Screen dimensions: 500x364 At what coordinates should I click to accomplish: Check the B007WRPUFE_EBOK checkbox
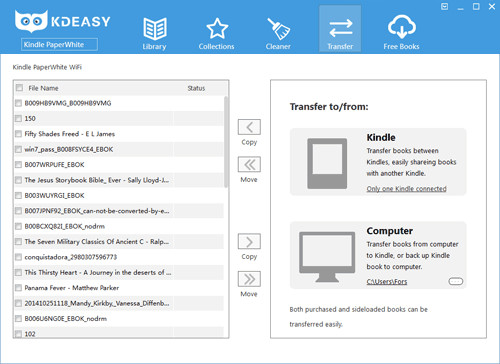18,164
